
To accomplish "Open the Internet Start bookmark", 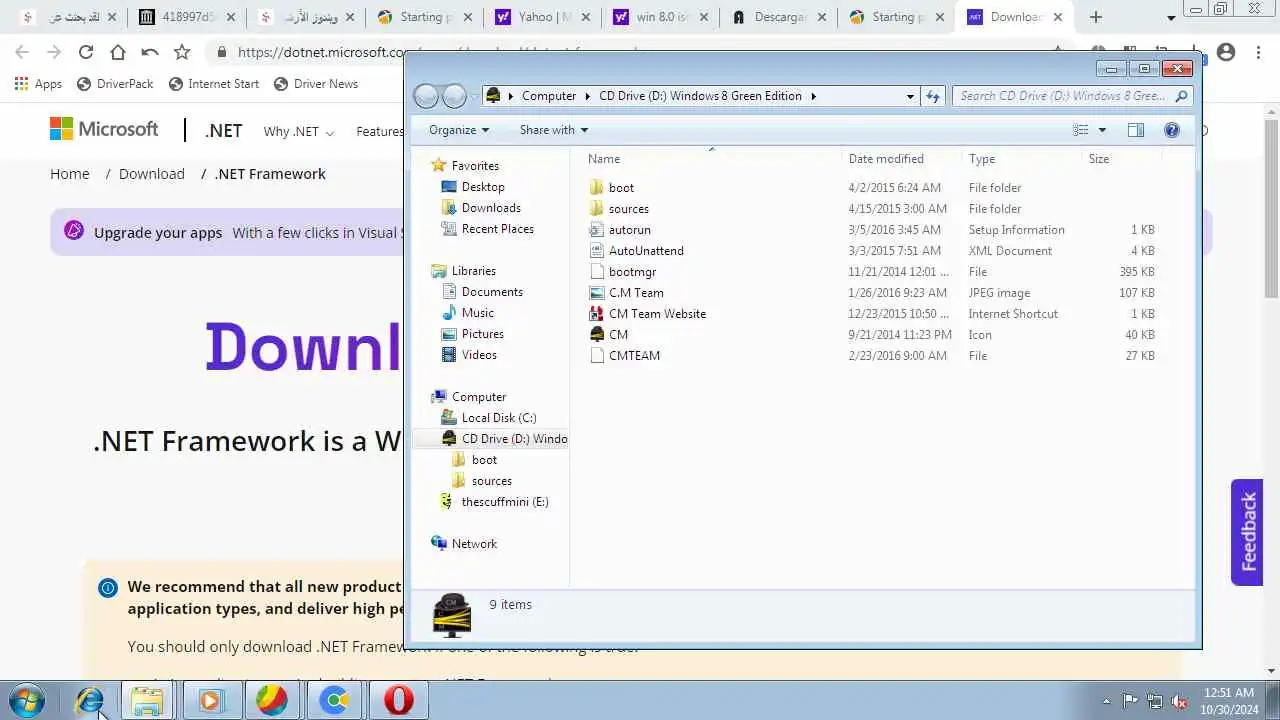I will tap(214, 84).
